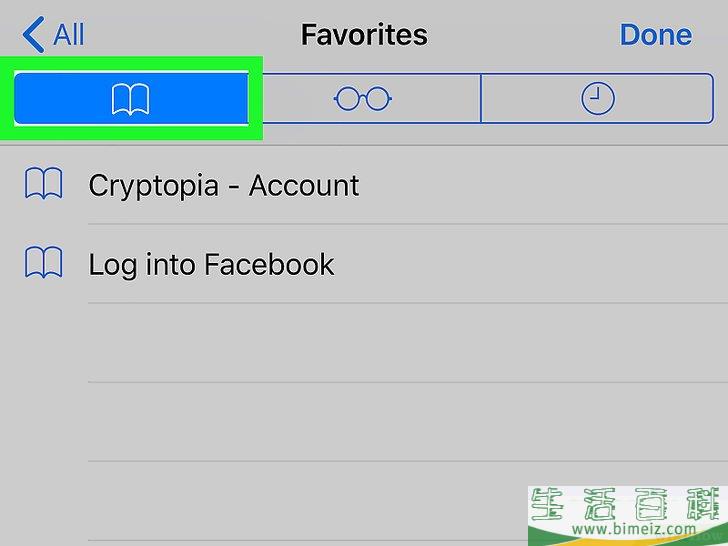Image resolution: width=728 pixels, height=546 pixels.
Task: Go back via the 'All' label
Action: 69,35
